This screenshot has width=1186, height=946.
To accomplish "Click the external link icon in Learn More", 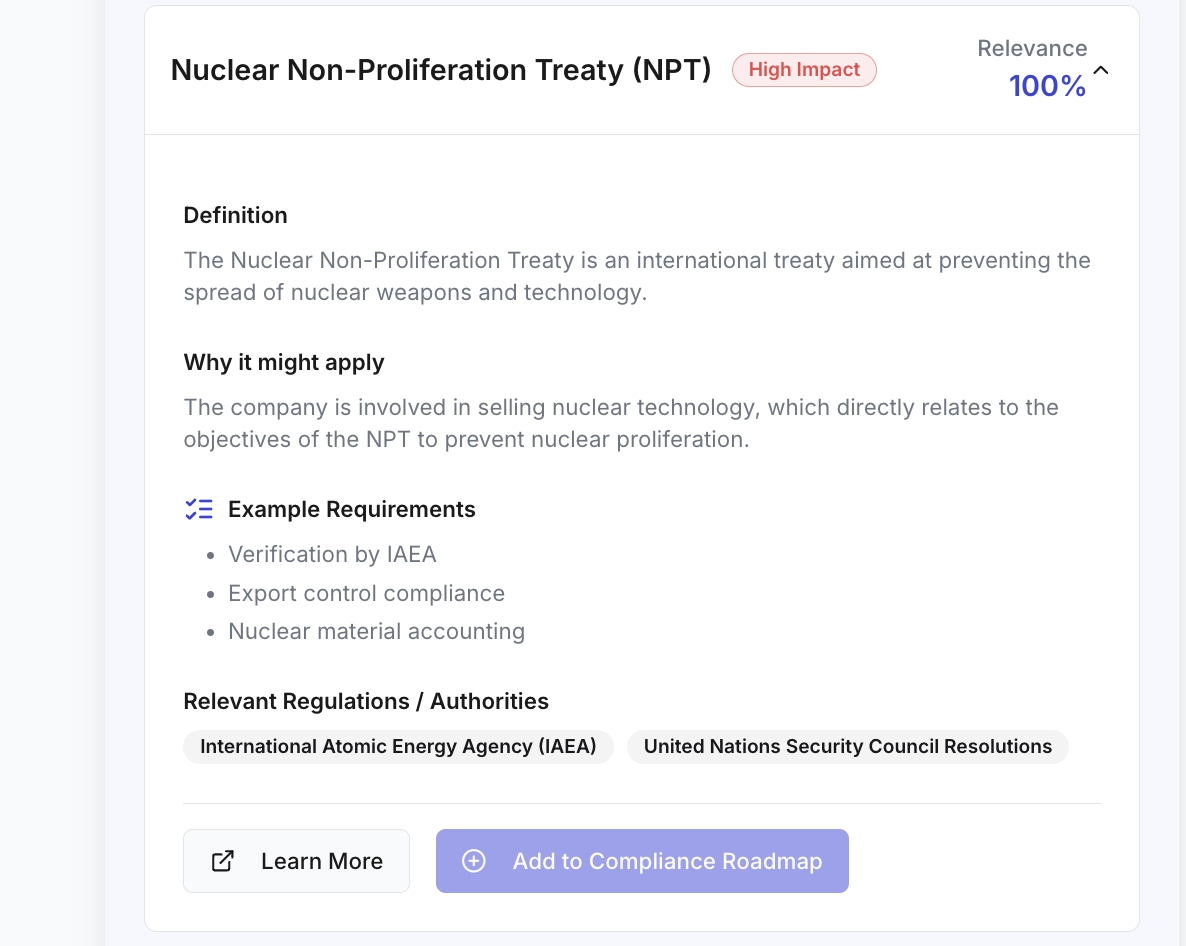I will [x=222, y=861].
